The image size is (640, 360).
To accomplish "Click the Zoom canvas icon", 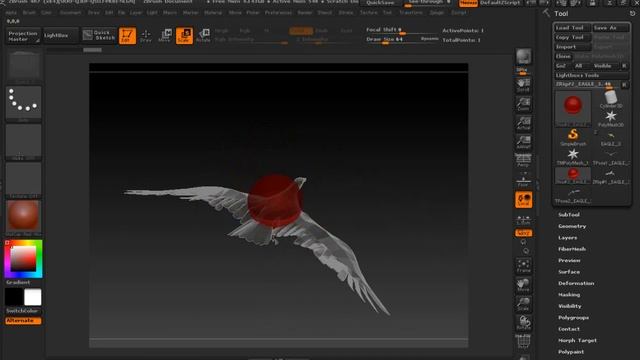I will (x=523, y=104).
